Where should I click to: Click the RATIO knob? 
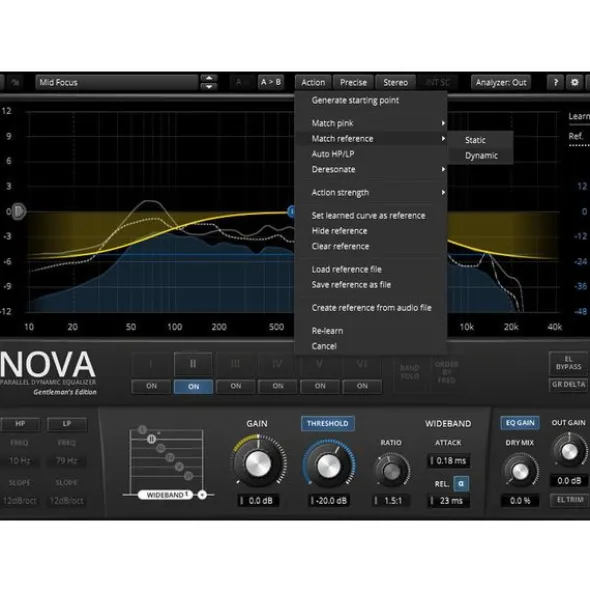[391, 471]
